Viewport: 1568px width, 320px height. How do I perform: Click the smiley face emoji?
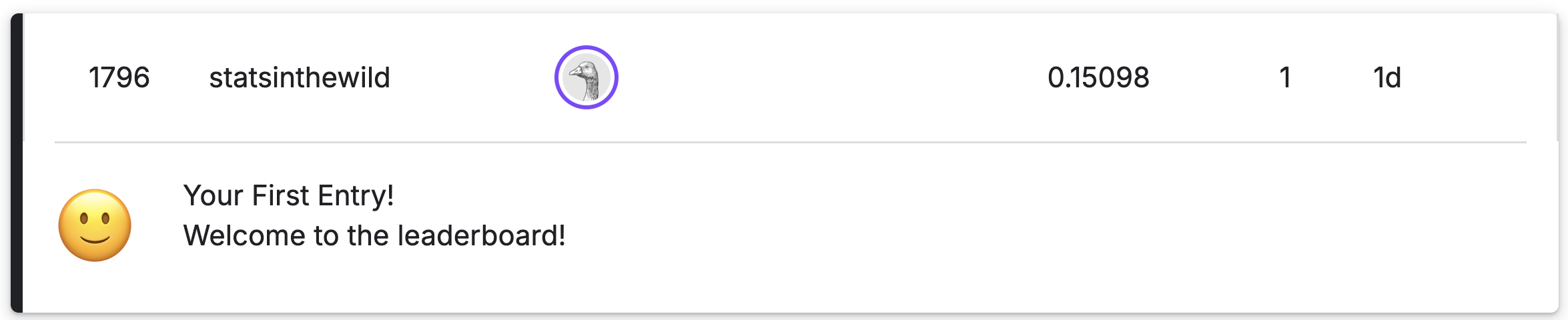tap(95, 225)
